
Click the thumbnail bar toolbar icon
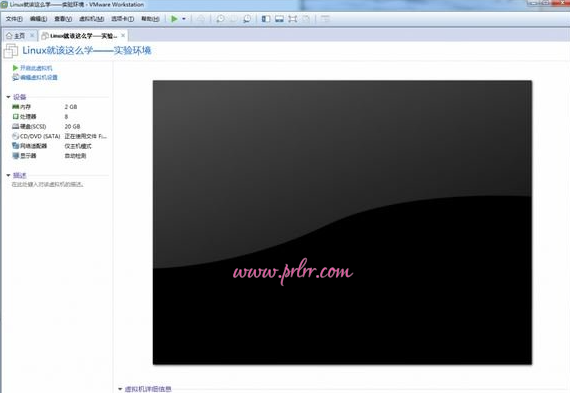(279, 19)
